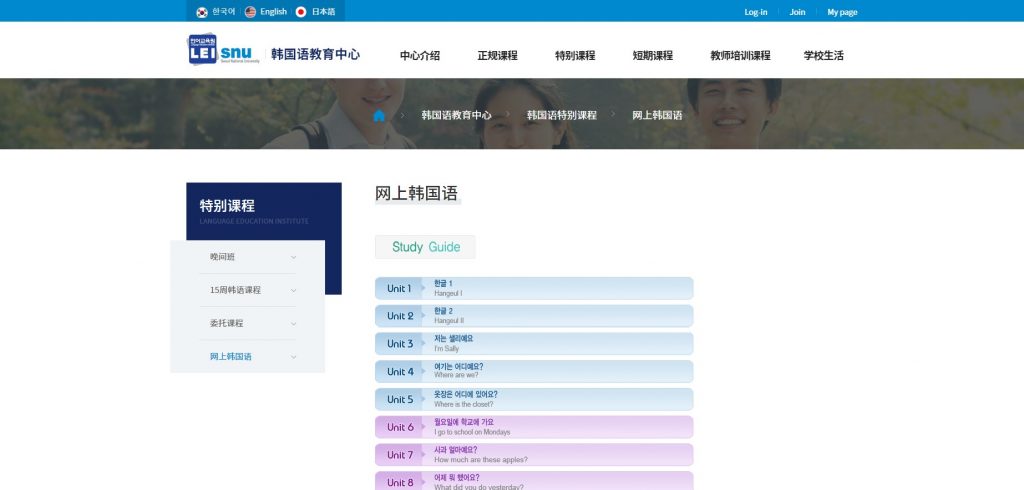Click the Korean flag icon
This screenshot has width=1024, height=490.
(202, 12)
